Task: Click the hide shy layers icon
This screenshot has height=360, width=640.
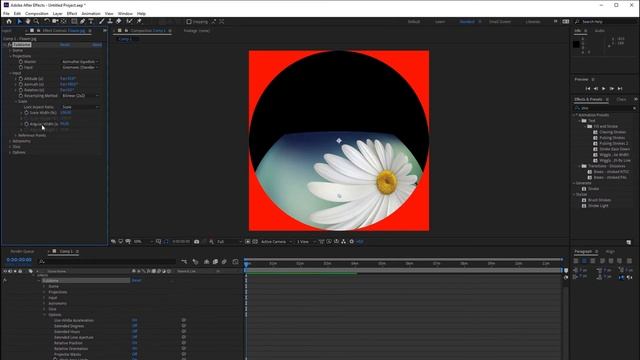Action: (207, 262)
